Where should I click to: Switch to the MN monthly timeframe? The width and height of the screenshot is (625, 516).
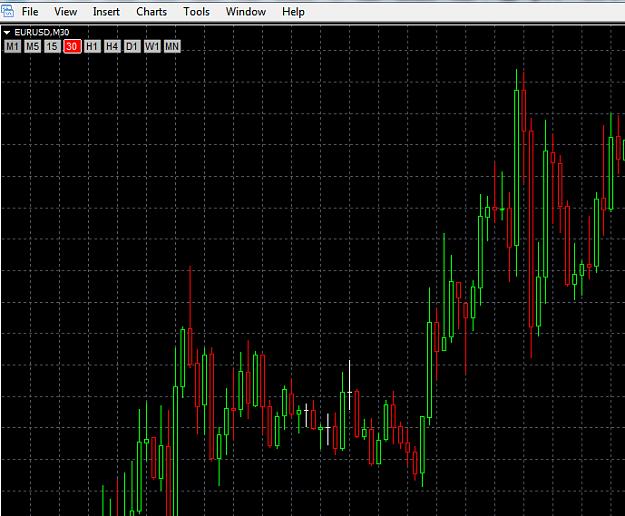click(x=172, y=47)
